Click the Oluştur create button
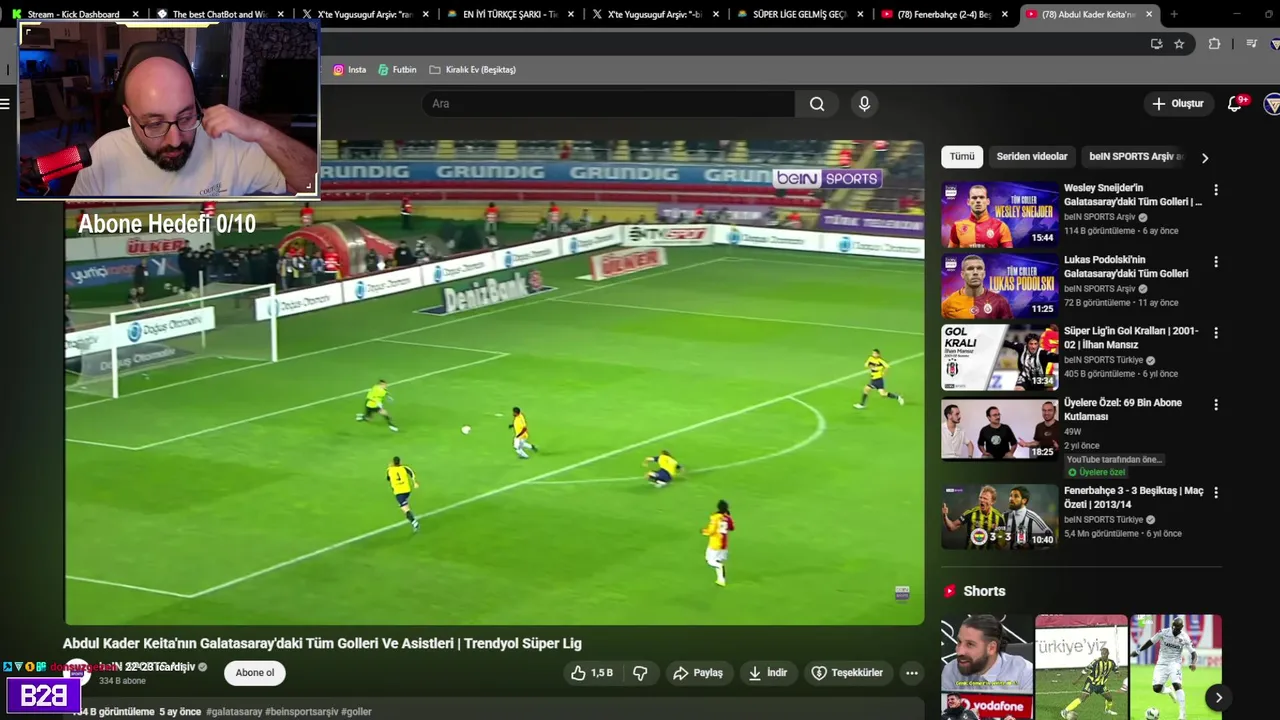1280x720 pixels. click(1177, 104)
